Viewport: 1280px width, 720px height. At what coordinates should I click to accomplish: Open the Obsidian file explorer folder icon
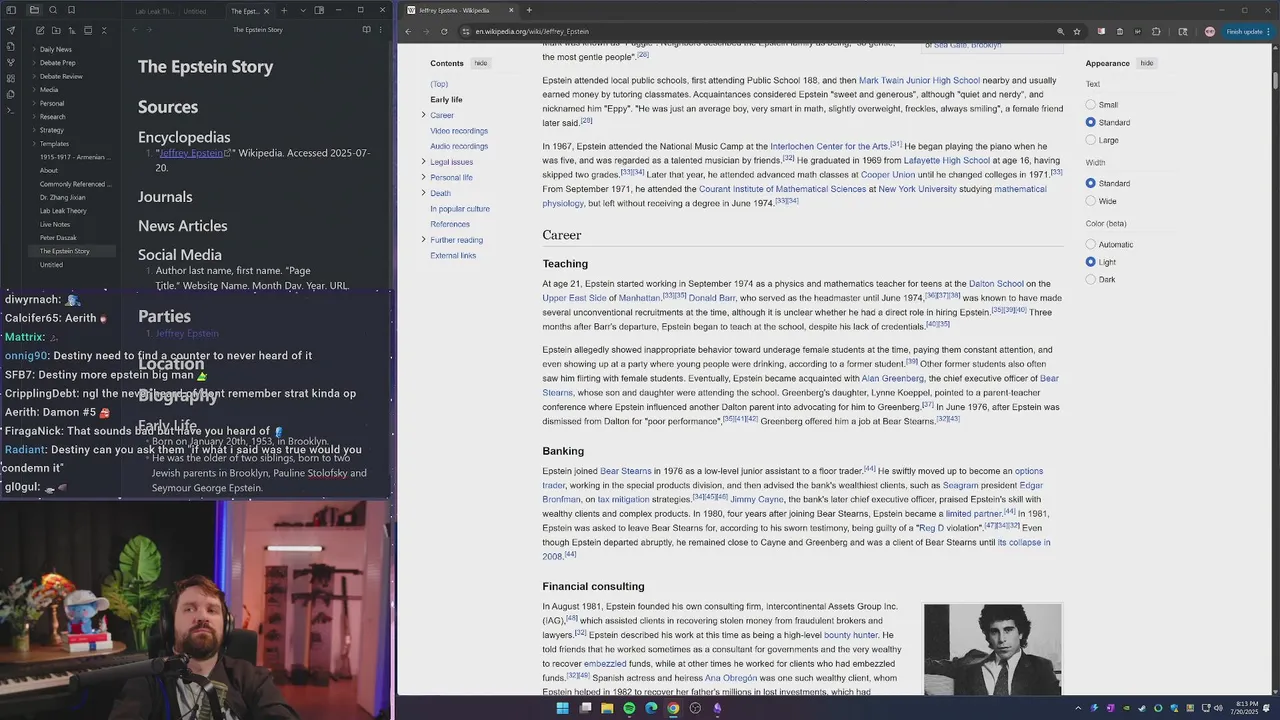click(x=34, y=10)
